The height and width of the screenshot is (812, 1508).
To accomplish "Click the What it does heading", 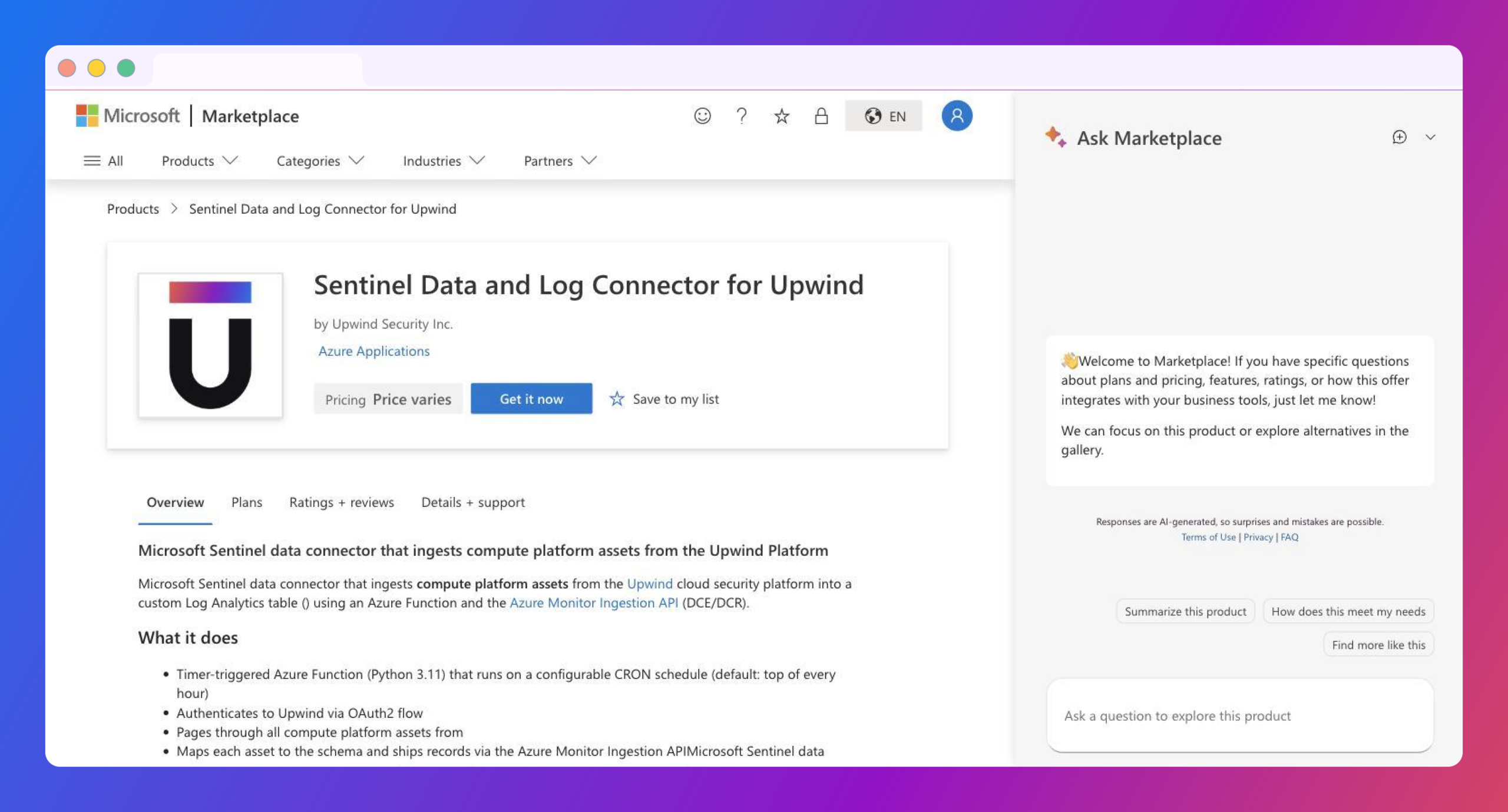I will pos(188,638).
